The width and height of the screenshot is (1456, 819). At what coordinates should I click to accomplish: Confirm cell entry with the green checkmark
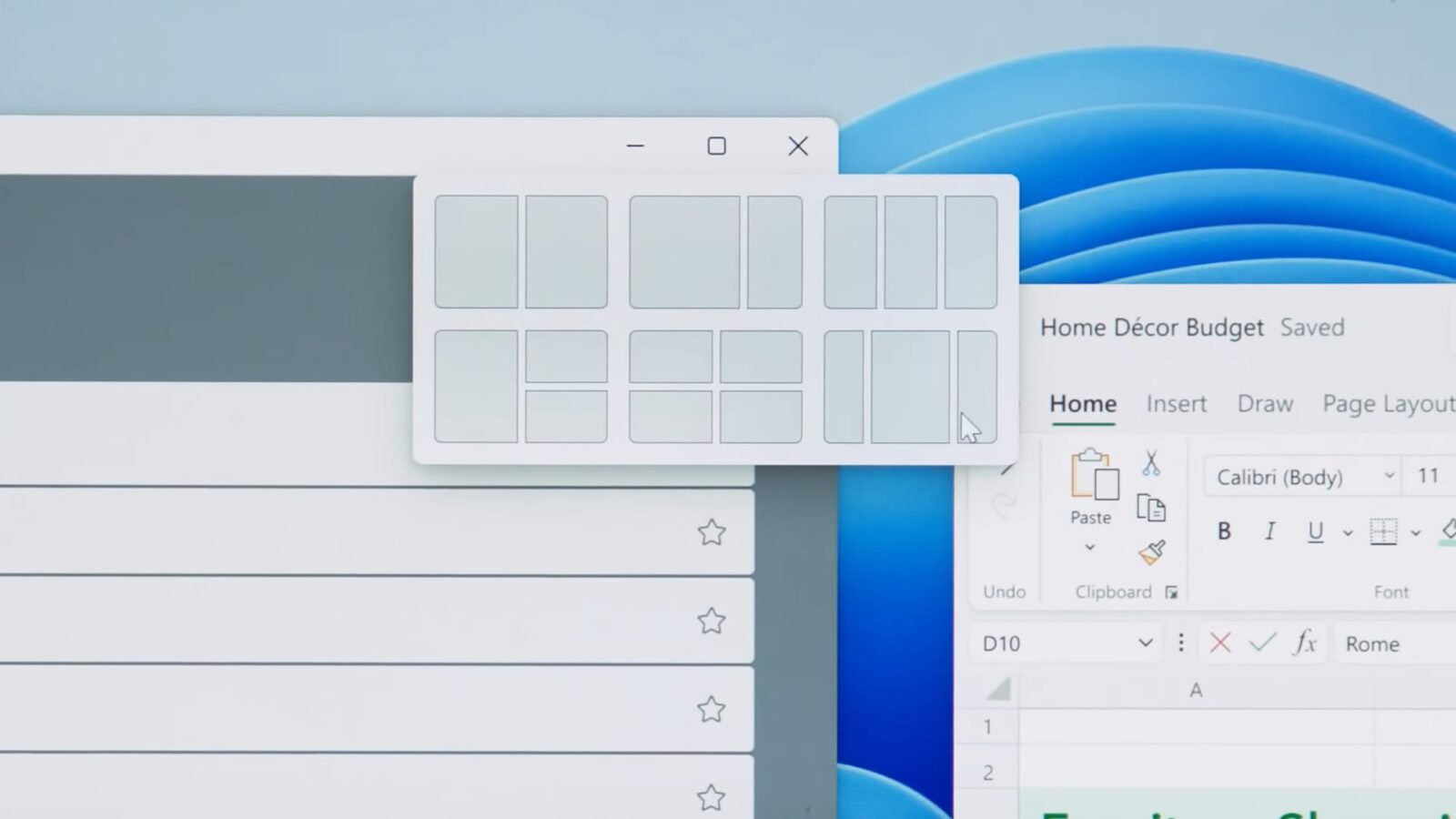[x=1262, y=643]
